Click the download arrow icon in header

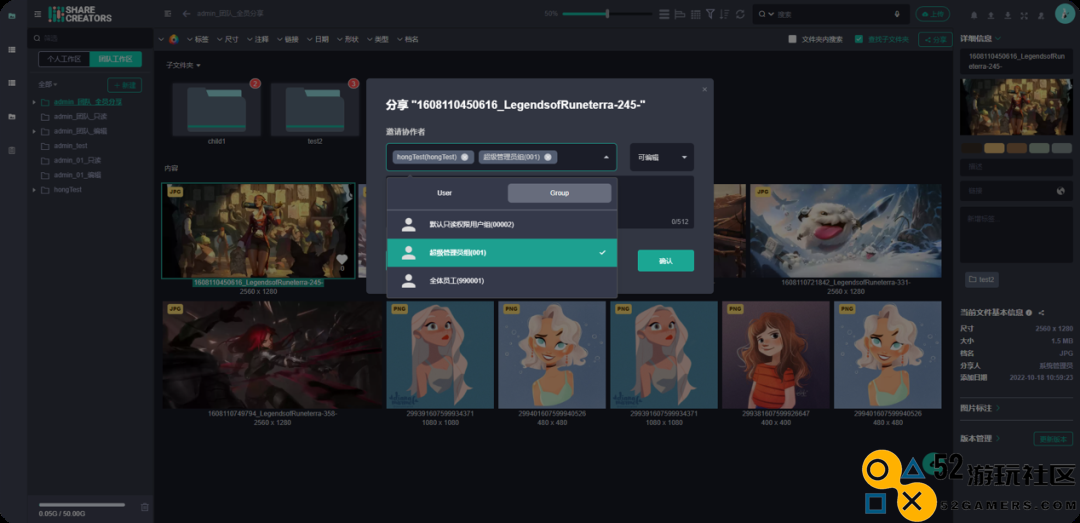click(x=1008, y=15)
